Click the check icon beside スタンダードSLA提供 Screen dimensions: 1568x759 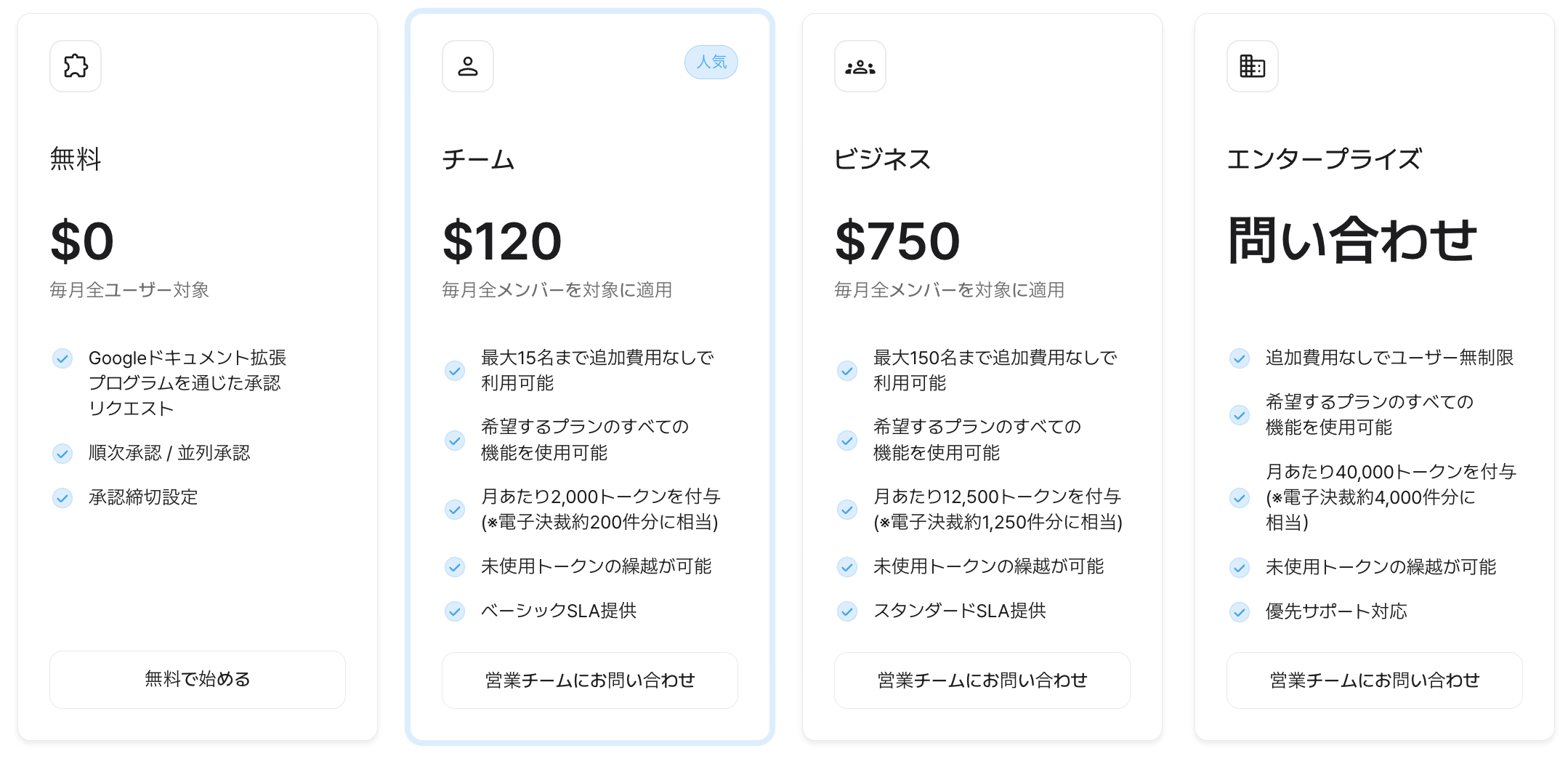pyautogui.click(x=847, y=611)
